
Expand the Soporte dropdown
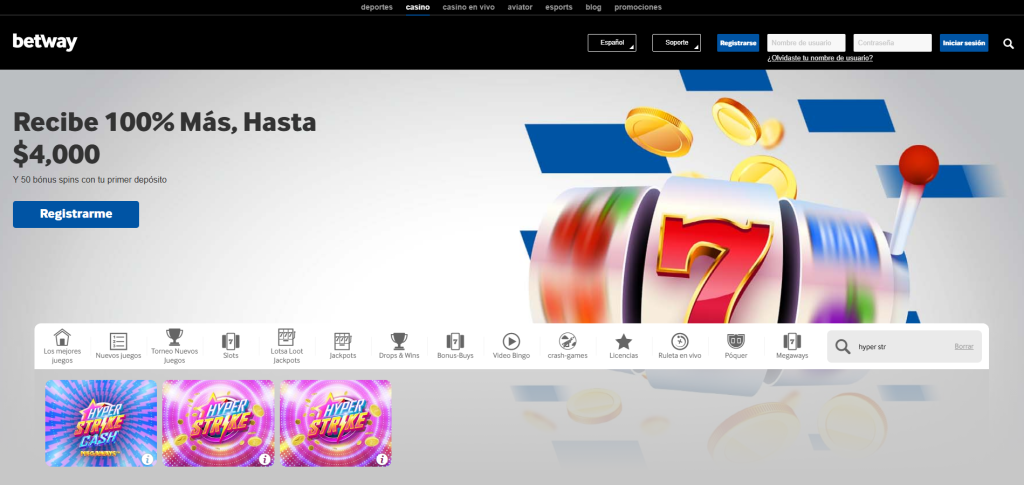pyautogui.click(x=677, y=43)
